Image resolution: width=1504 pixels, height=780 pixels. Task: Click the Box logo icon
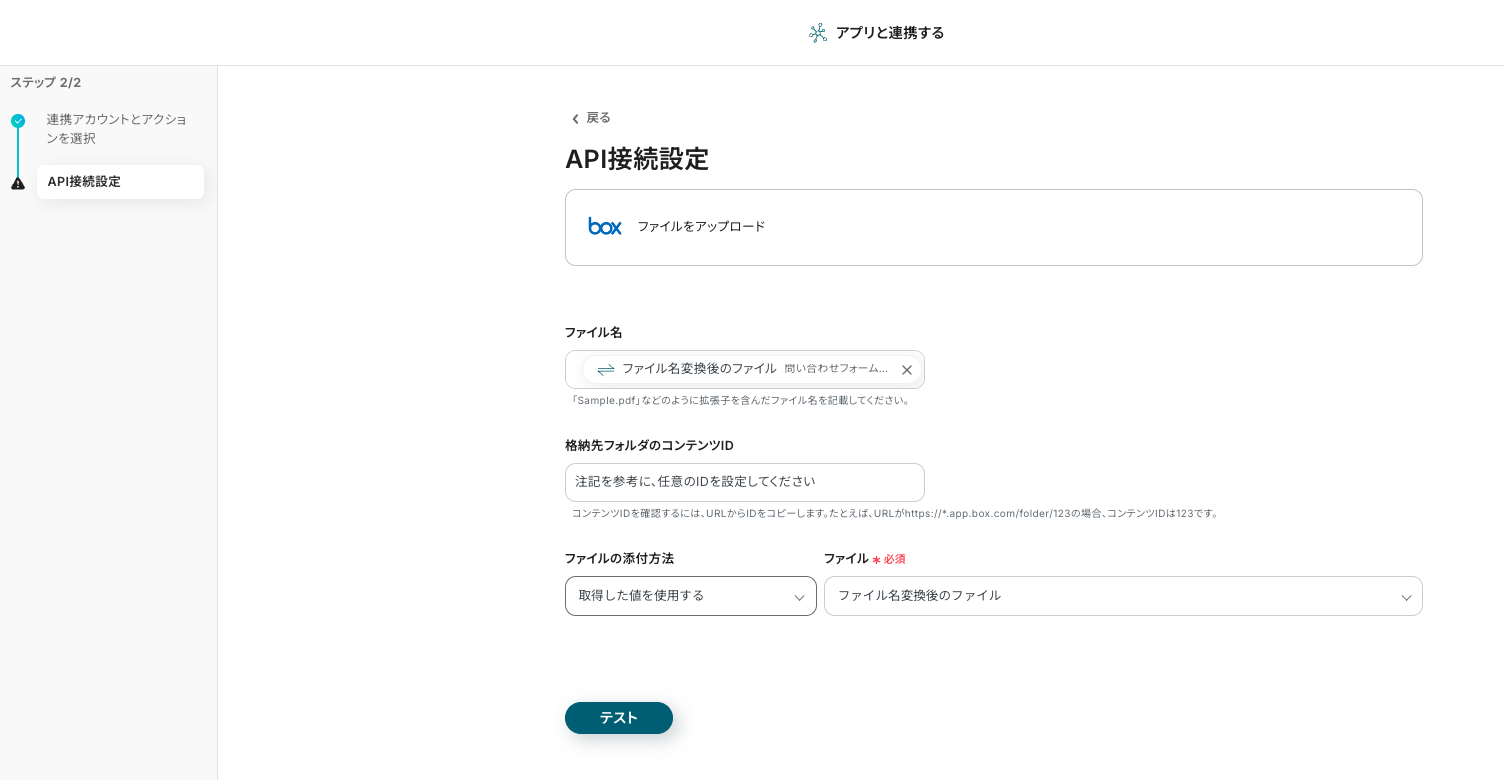coord(605,227)
